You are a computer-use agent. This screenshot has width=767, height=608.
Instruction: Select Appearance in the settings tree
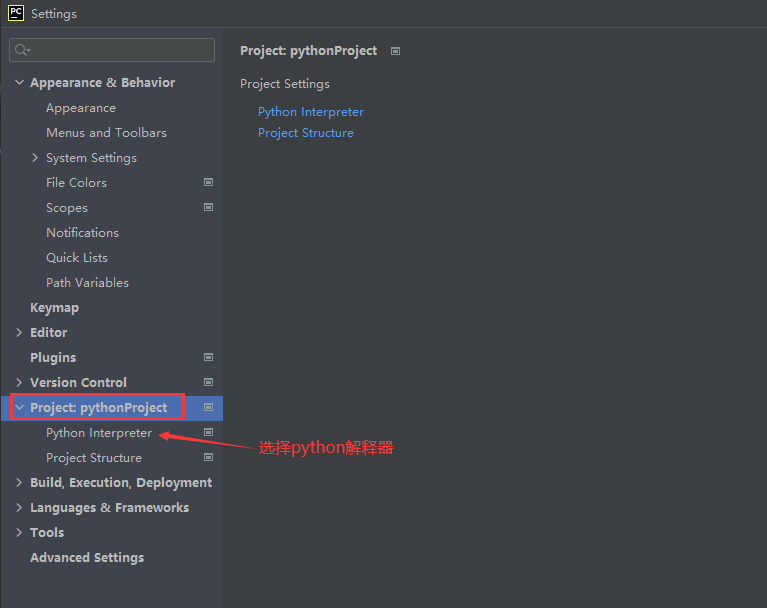(x=81, y=108)
